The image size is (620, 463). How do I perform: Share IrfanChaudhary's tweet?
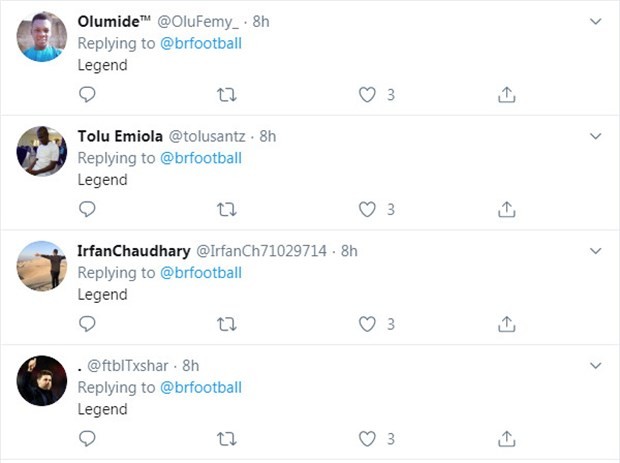507,324
